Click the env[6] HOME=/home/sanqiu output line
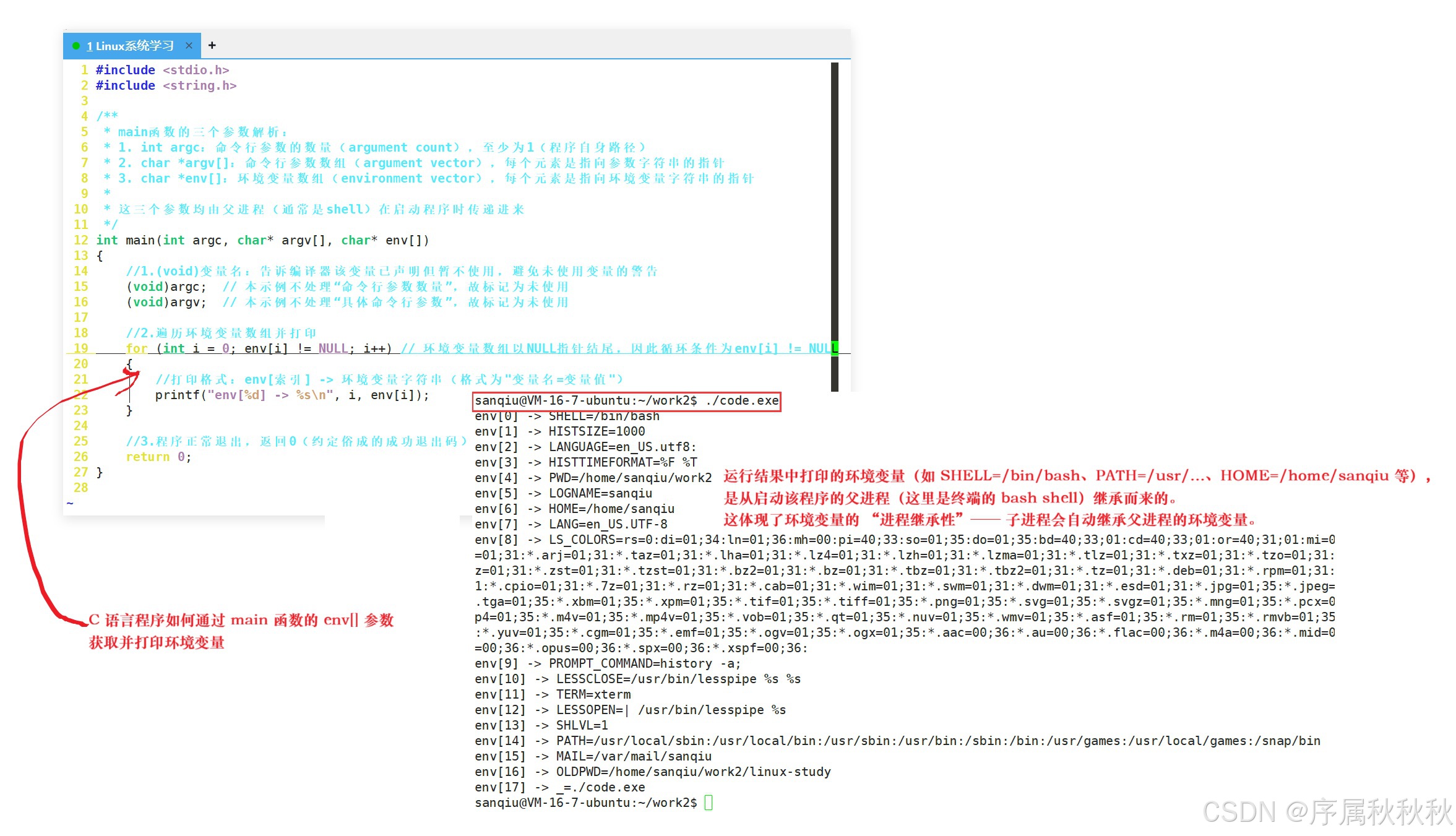Screen dimensions: 1456x836 pyautogui.click(x=574, y=509)
